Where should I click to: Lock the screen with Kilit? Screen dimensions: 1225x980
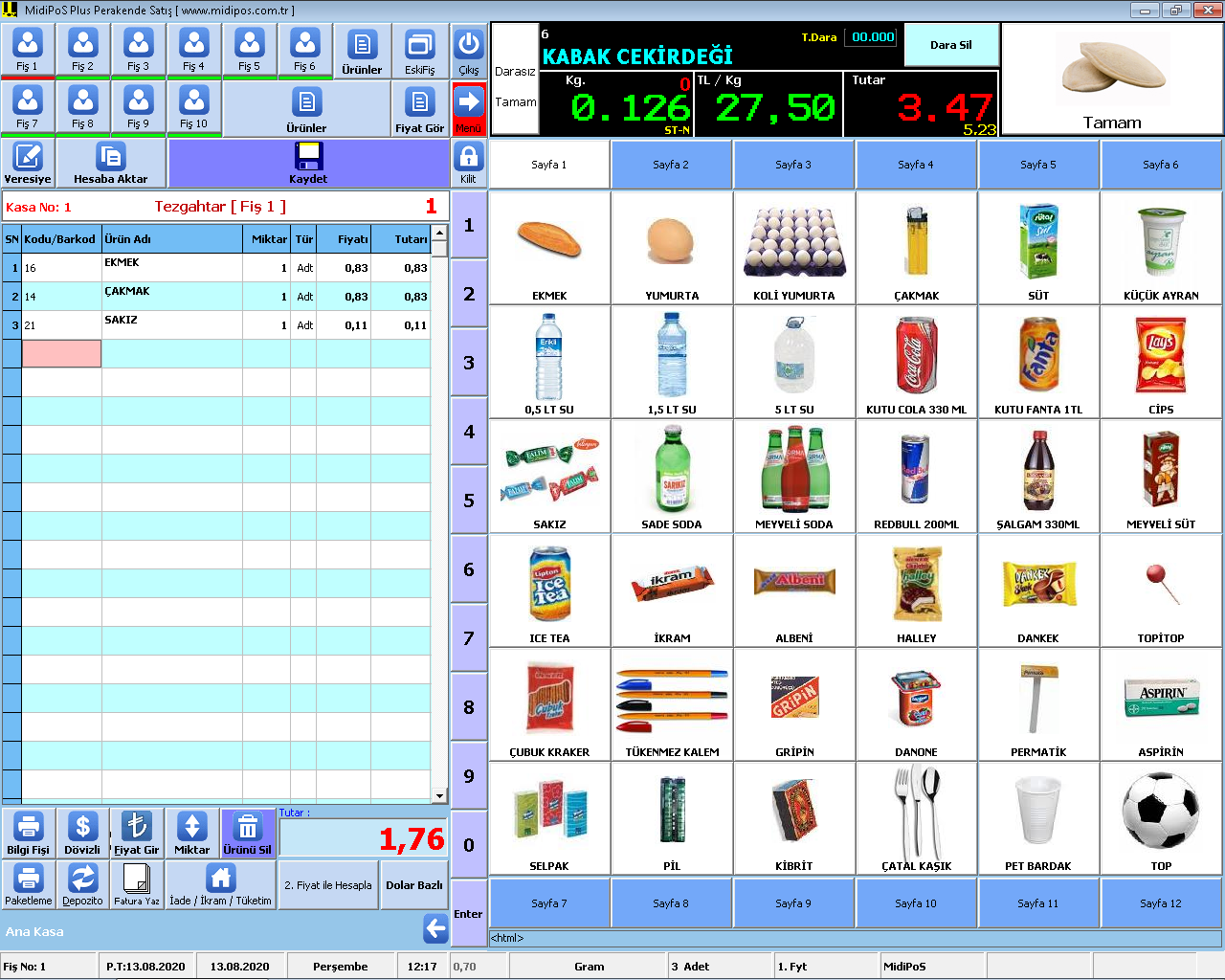[469, 164]
